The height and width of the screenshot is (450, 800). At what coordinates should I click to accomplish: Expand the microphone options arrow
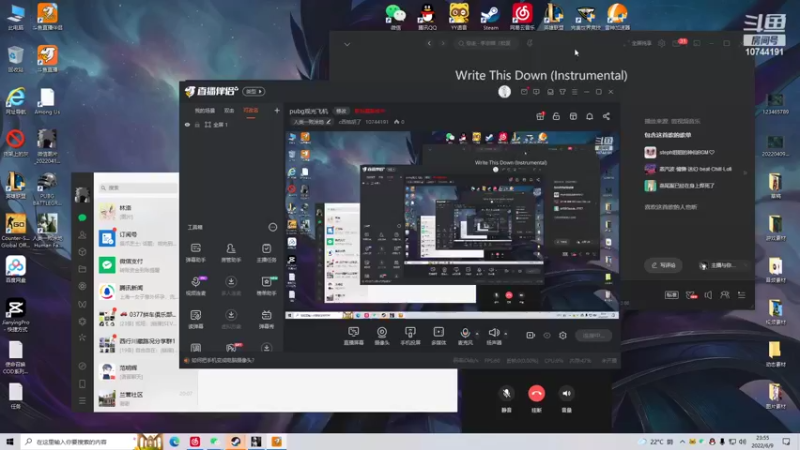(x=477, y=334)
